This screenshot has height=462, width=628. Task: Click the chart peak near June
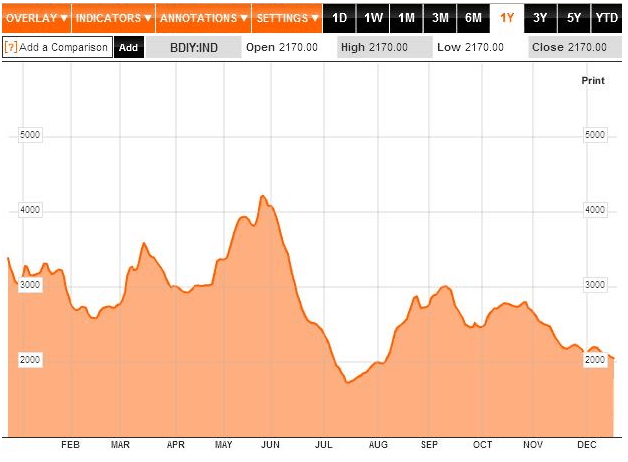click(263, 197)
